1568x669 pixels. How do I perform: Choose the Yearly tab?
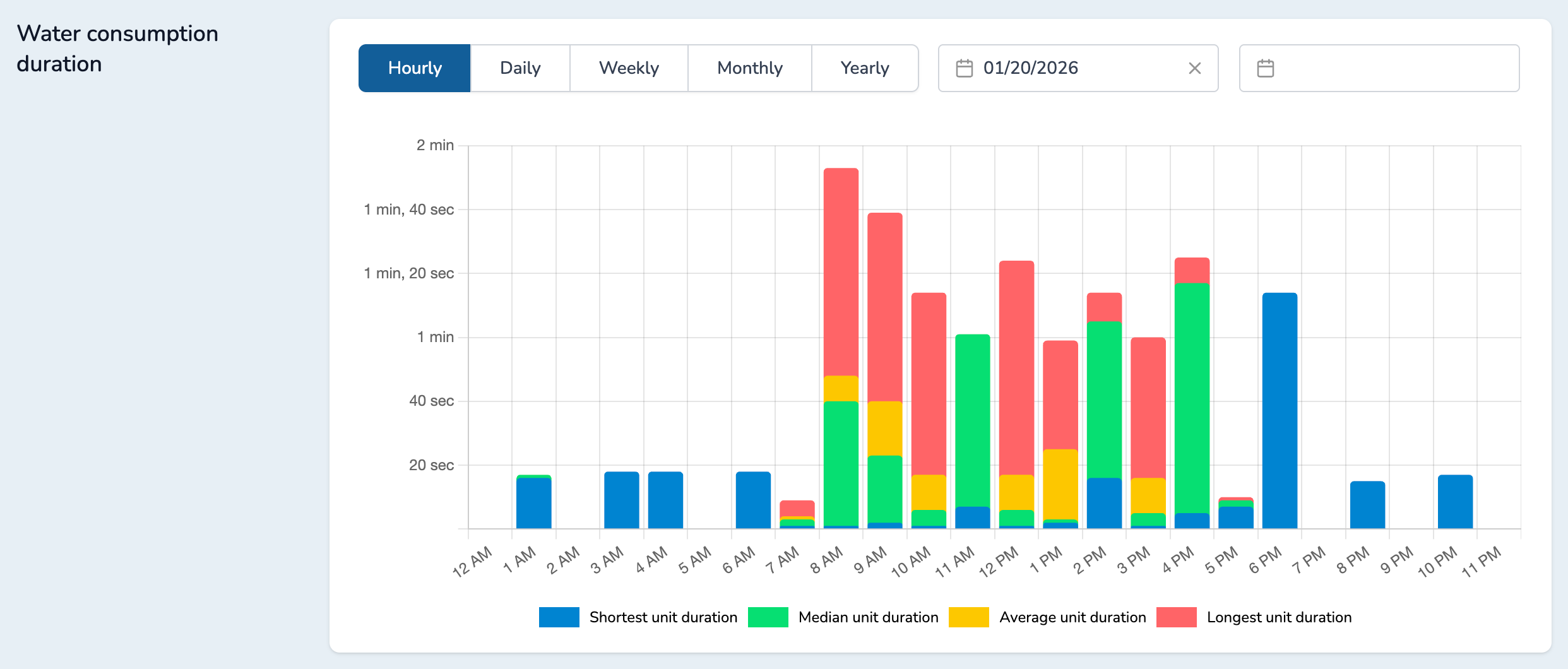[x=864, y=68]
